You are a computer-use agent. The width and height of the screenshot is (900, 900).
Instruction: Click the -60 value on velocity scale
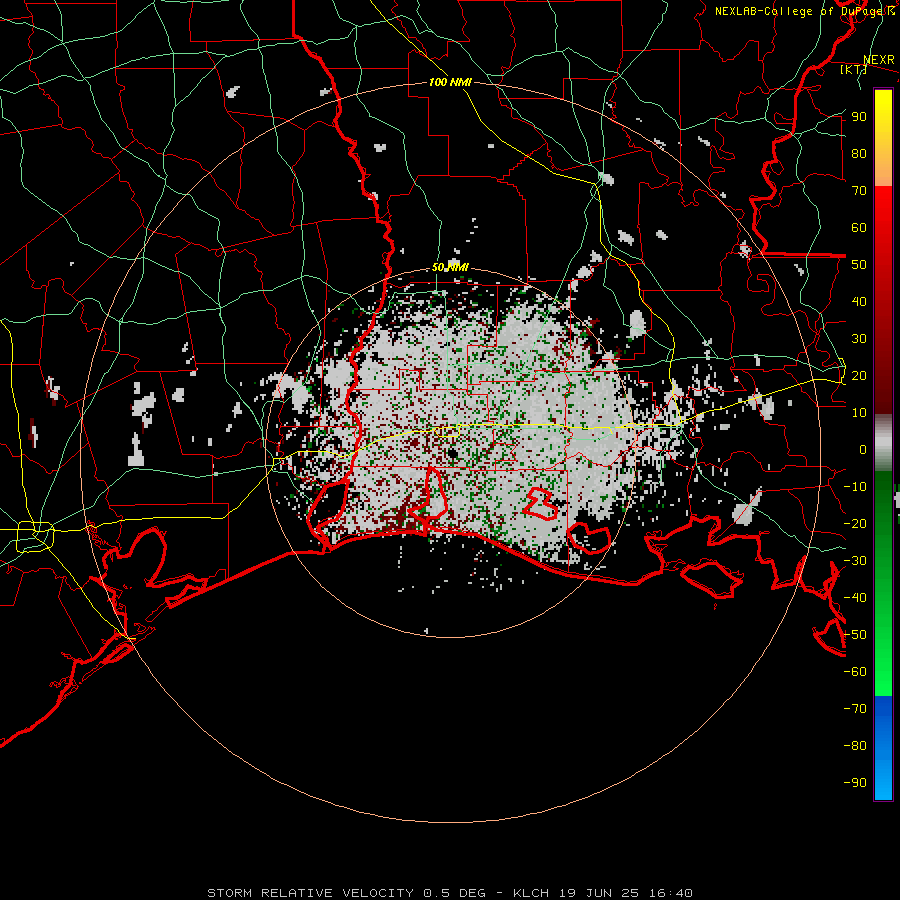(x=855, y=672)
